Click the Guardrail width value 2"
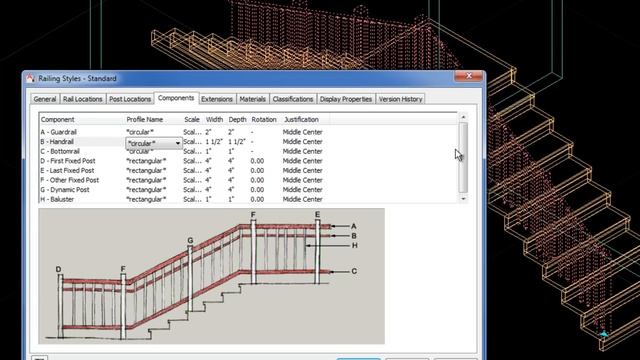Image resolution: width=640 pixels, height=360 pixels. [208, 132]
